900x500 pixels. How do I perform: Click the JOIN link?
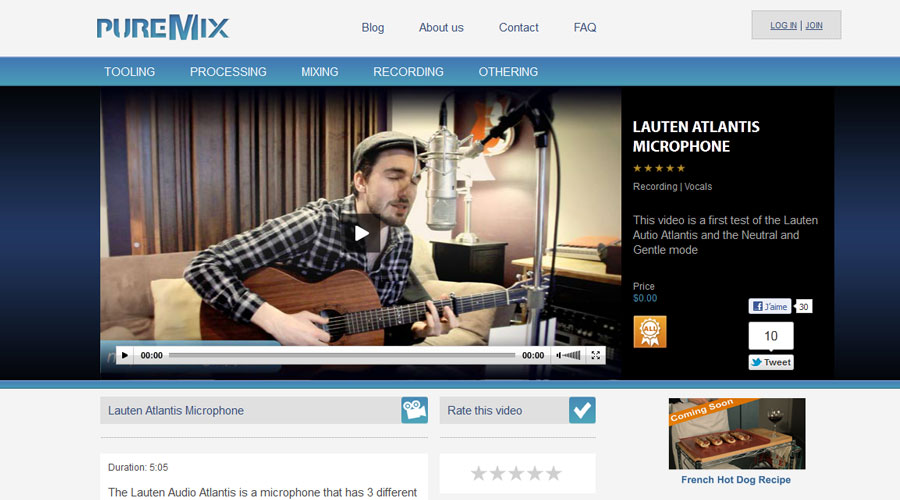click(814, 25)
